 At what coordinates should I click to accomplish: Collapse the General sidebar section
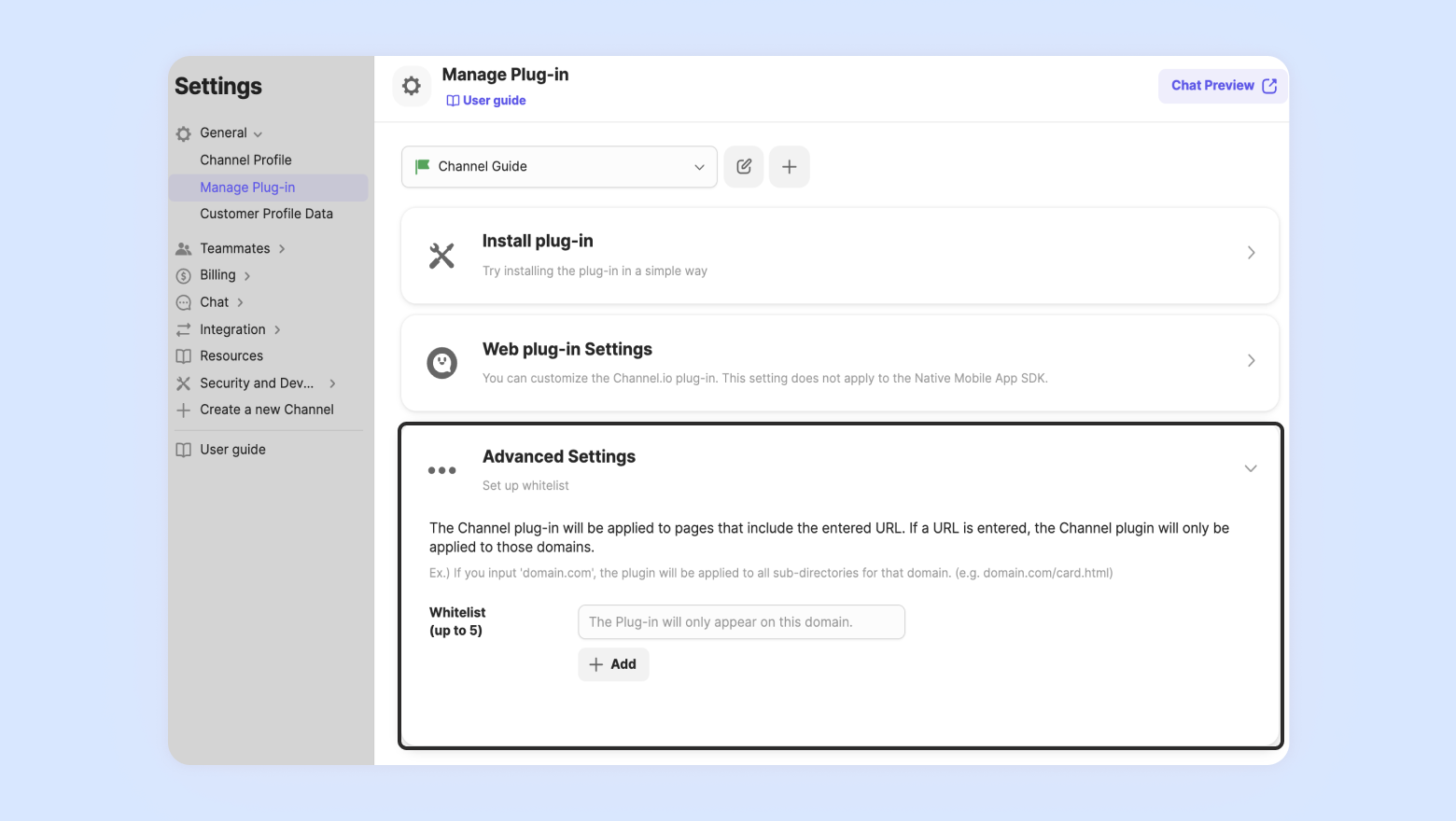tap(225, 133)
